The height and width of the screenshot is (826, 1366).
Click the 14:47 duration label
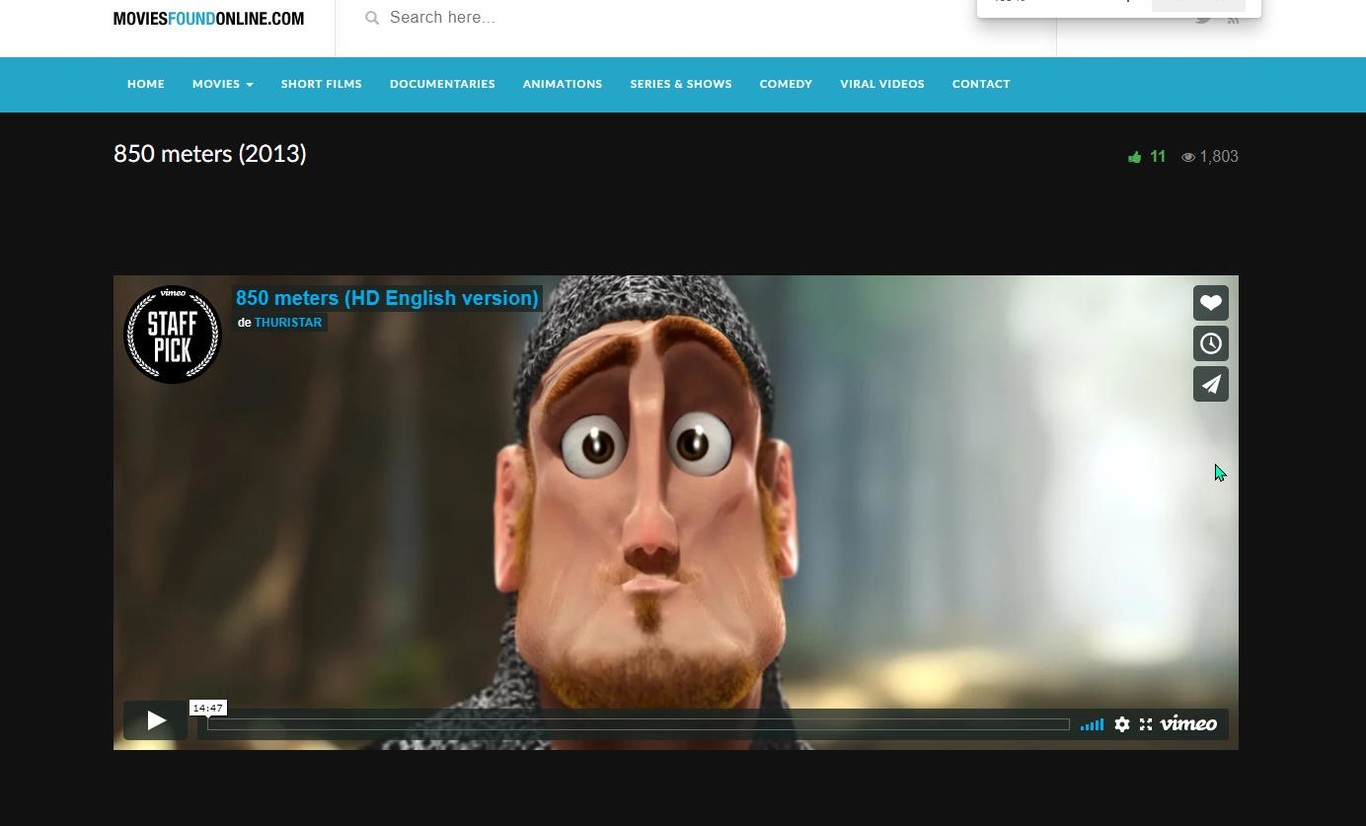click(x=208, y=708)
